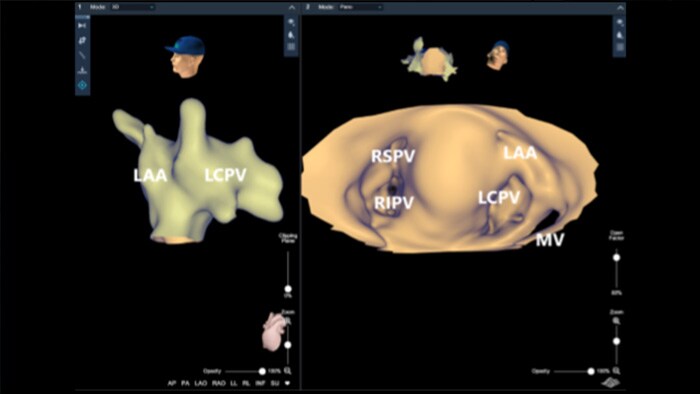Click the heart orientation thumbnail
Screen dimensions: 700x394
(273, 331)
